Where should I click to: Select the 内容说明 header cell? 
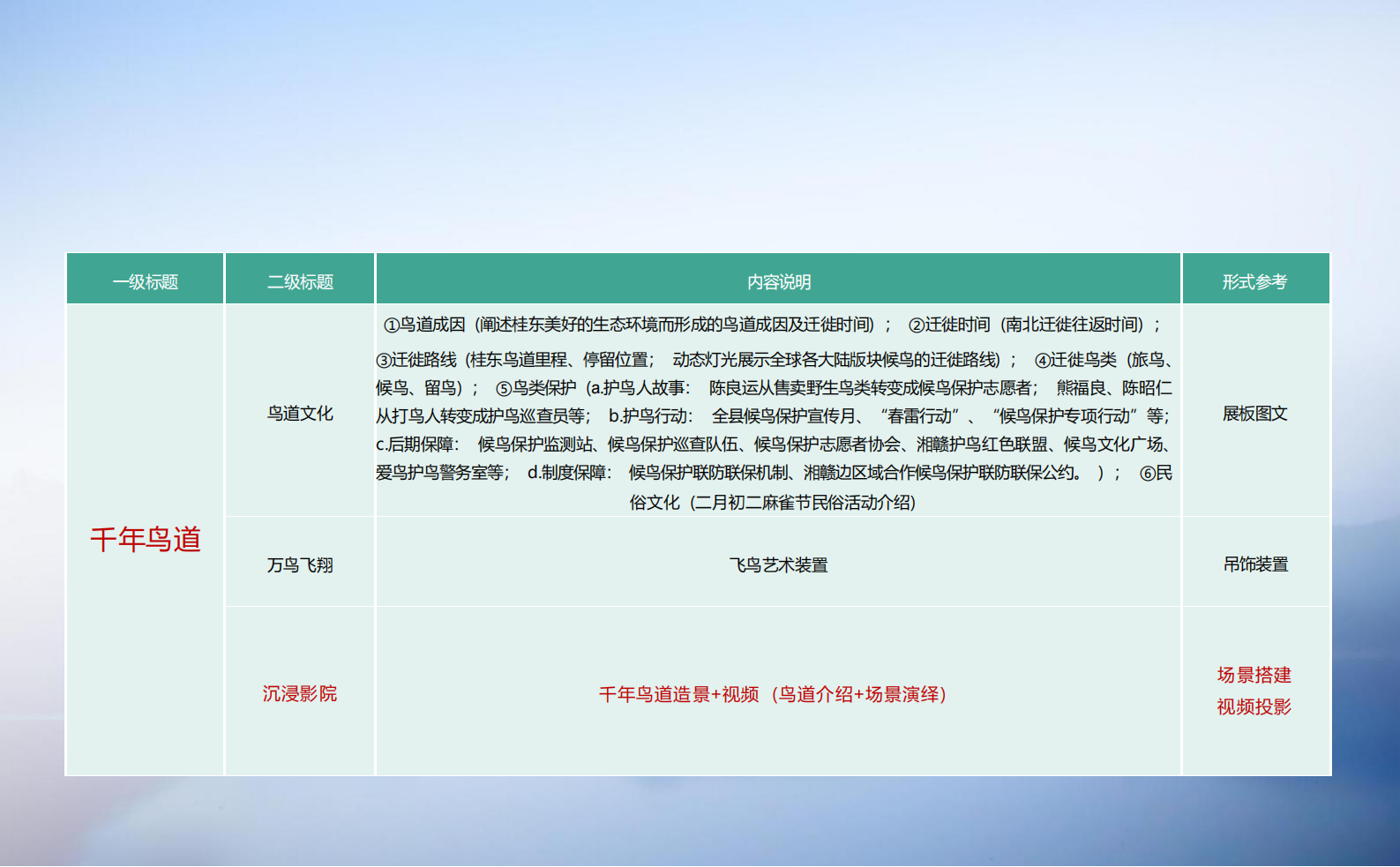tap(778, 280)
